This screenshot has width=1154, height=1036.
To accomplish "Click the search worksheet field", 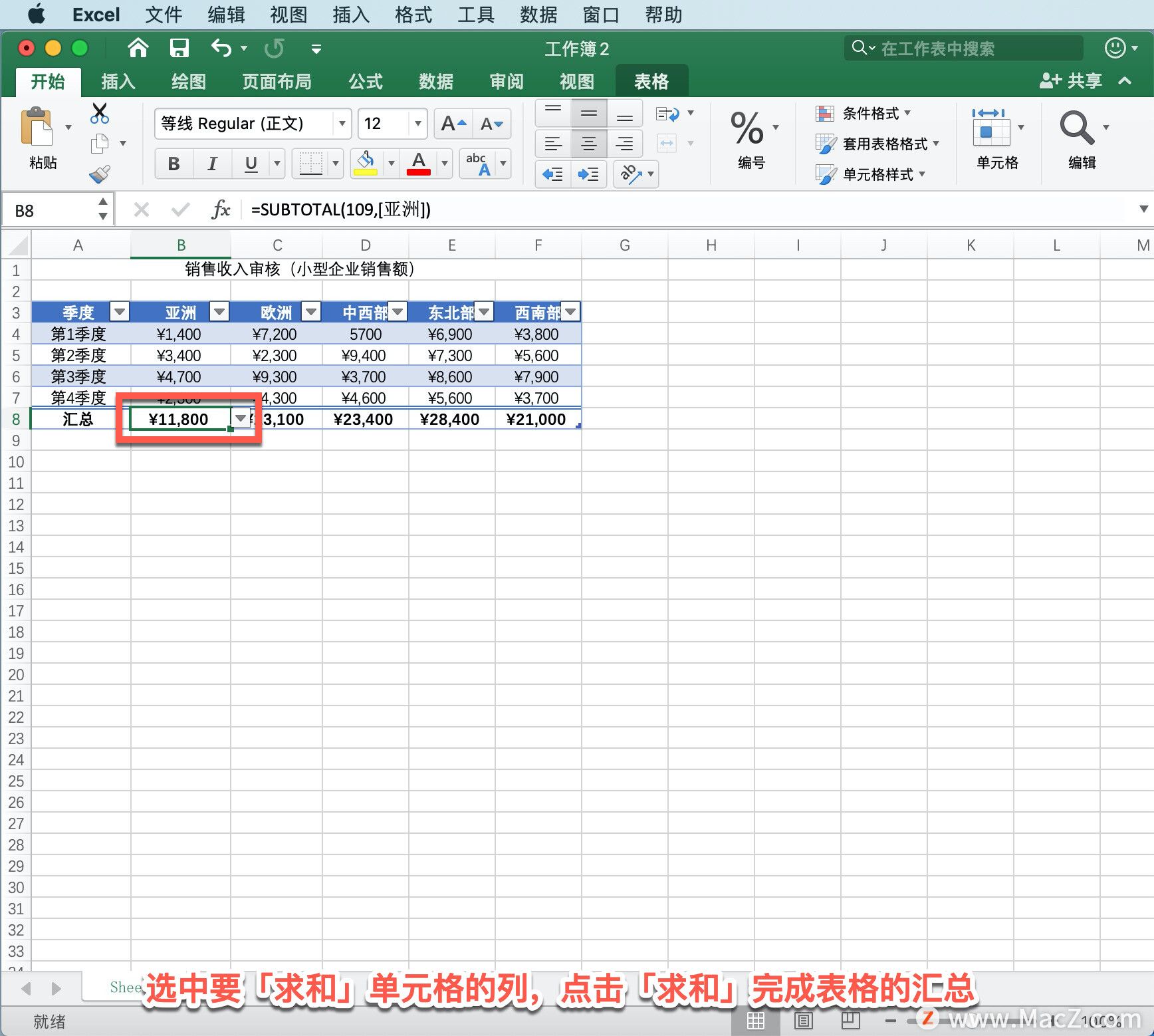I will point(964,48).
